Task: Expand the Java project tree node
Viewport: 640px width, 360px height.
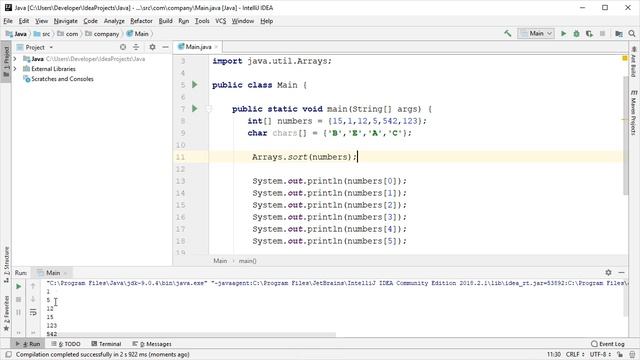Action: (x=15, y=59)
